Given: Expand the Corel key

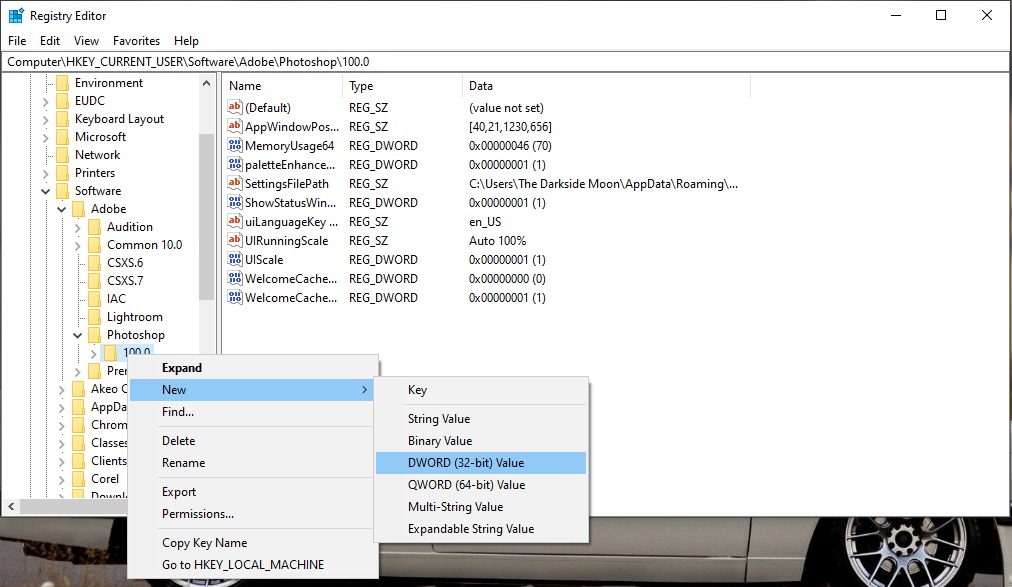Looking at the screenshot, I should pos(61,480).
